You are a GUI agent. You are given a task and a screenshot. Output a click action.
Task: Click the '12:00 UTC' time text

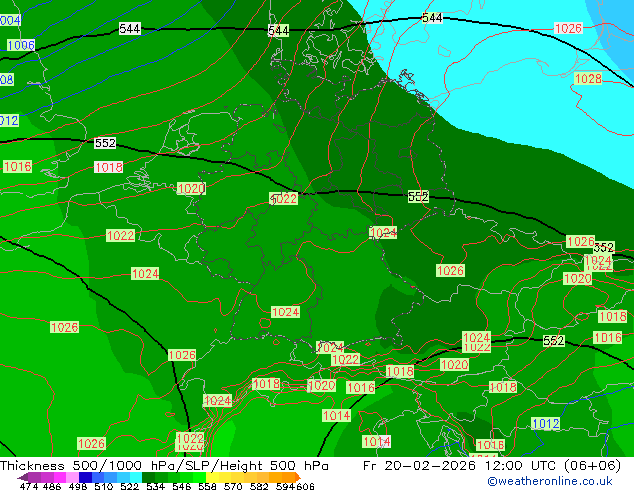521,466
